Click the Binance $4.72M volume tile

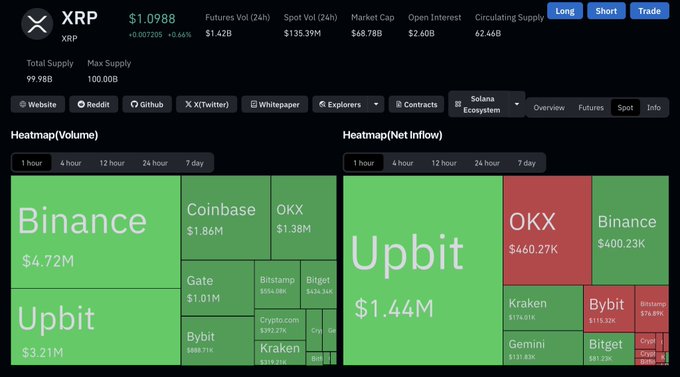(x=95, y=232)
